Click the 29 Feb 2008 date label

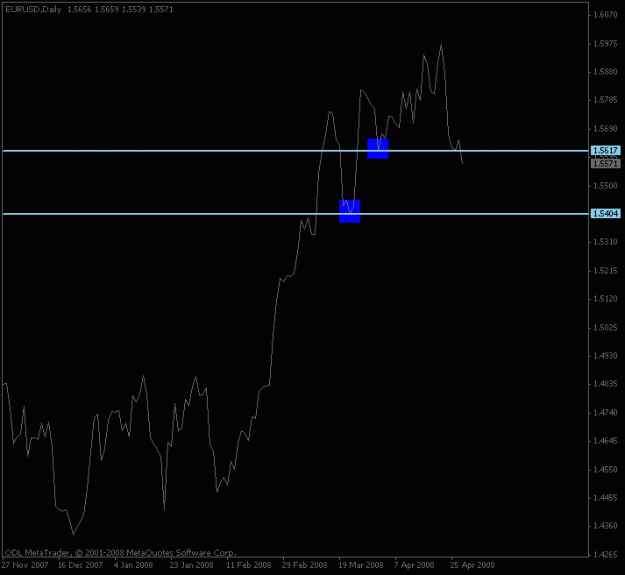click(x=305, y=565)
